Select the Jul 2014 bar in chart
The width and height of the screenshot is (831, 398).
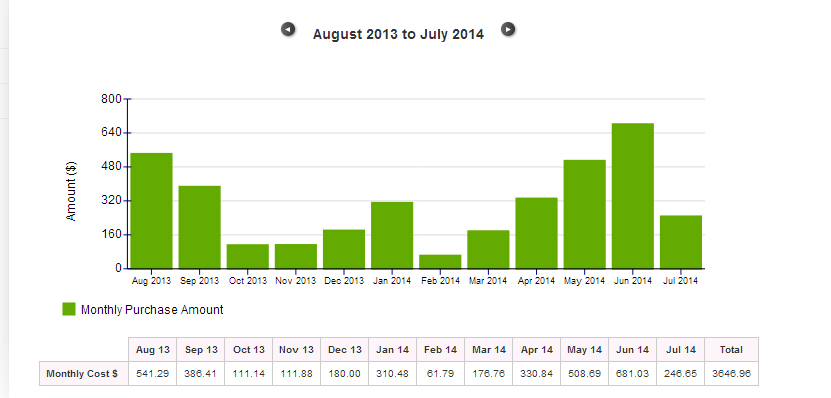(681, 242)
